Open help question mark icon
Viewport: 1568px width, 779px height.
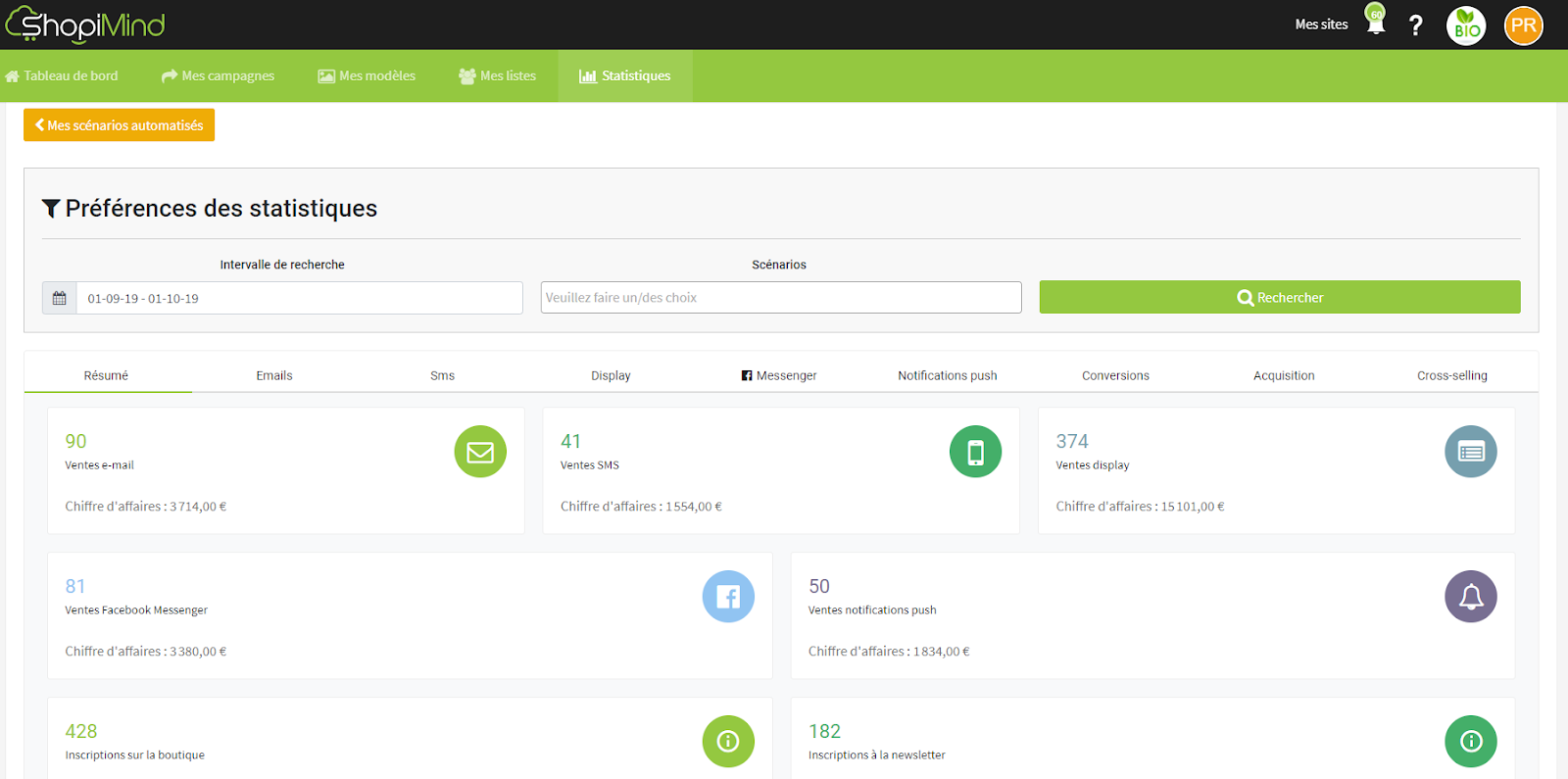(x=1415, y=25)
